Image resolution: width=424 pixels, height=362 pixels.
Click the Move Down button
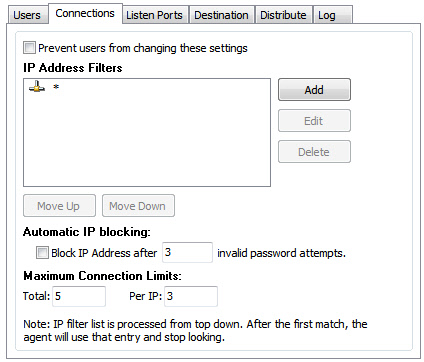pos(138,206)
